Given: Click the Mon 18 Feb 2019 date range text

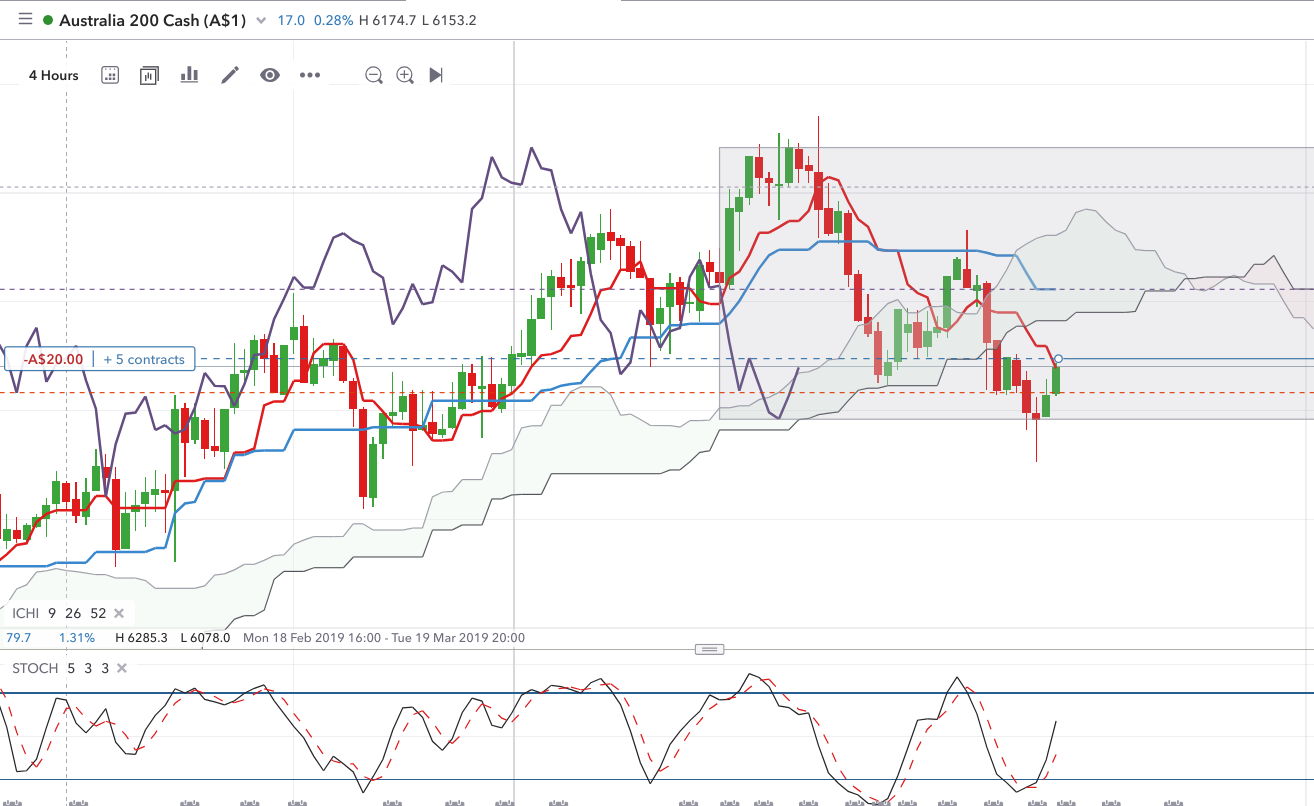Looking at the screenshot, I should coord(384,638).
